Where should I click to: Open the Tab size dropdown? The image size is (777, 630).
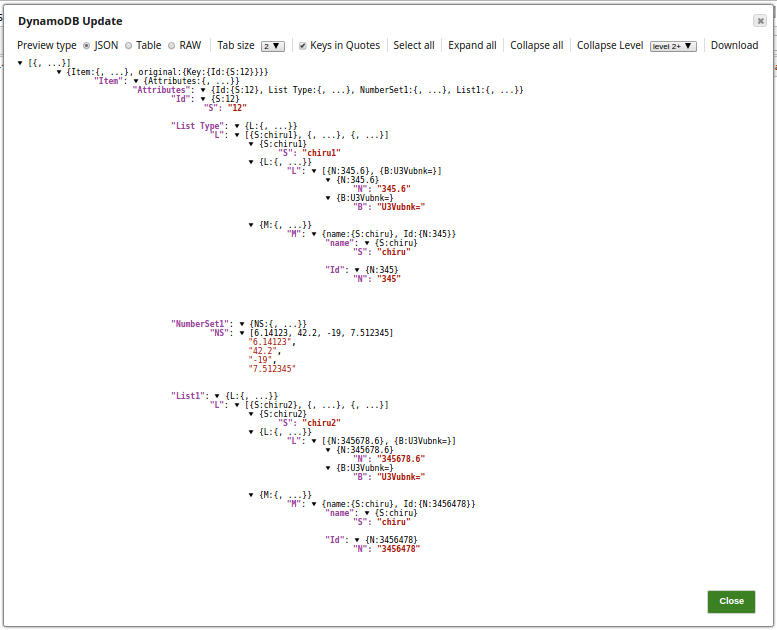coord(273,46)
